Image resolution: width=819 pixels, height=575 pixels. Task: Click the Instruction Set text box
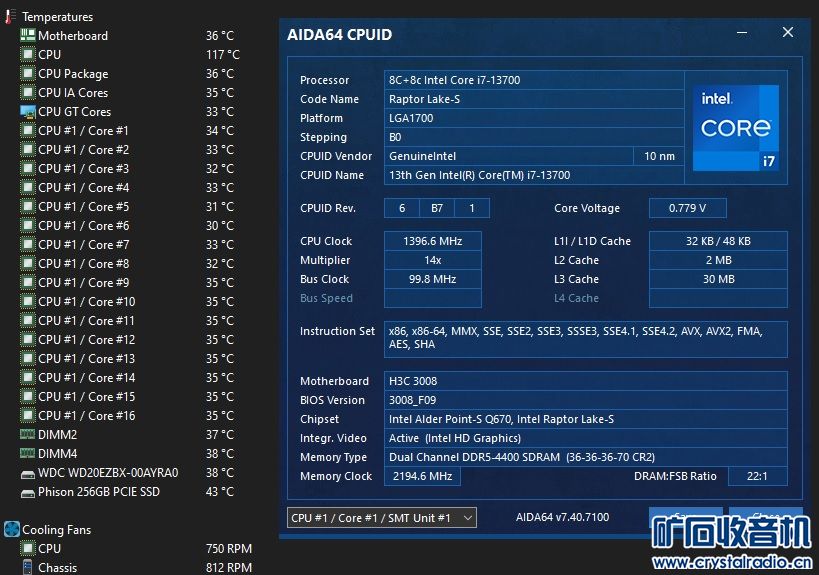(585, 338)
